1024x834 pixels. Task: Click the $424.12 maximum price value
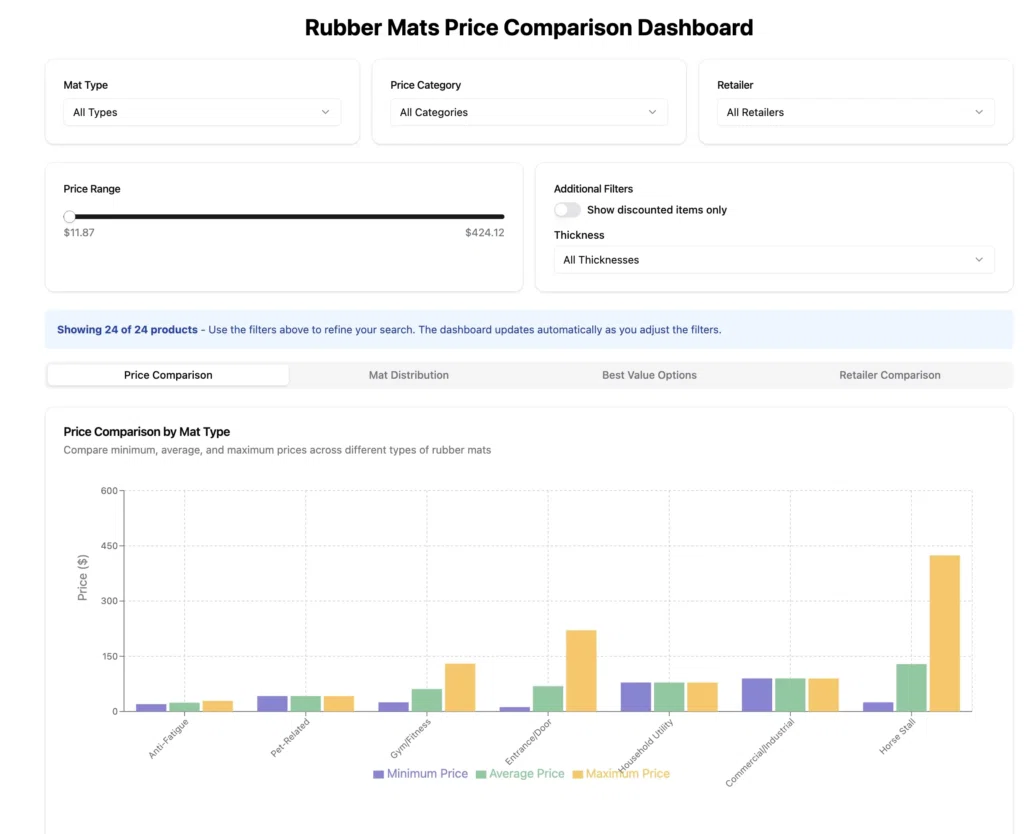tap(485, 233)
